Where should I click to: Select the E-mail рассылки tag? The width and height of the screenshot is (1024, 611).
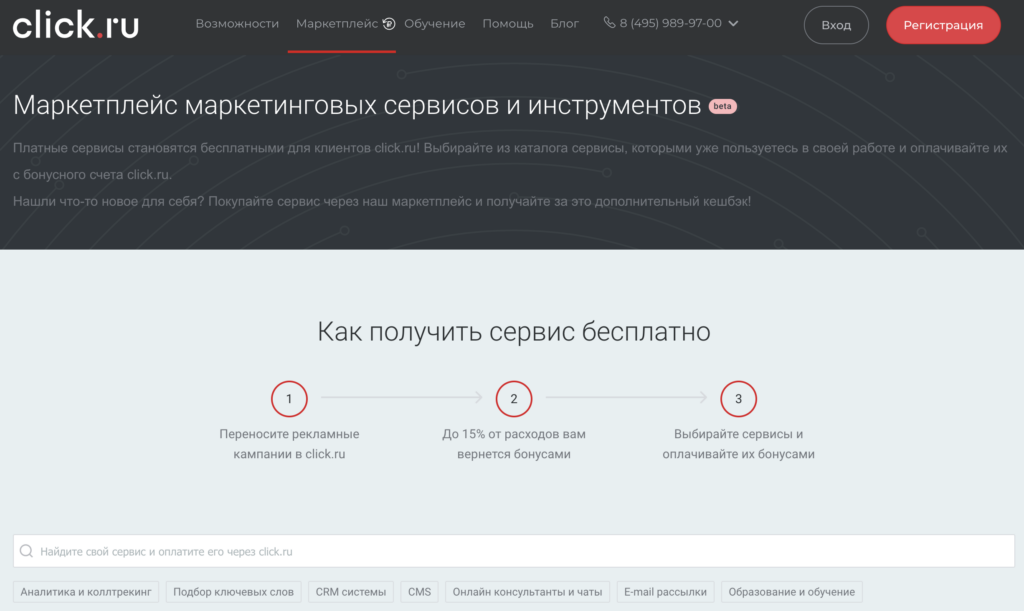(665, 592)
